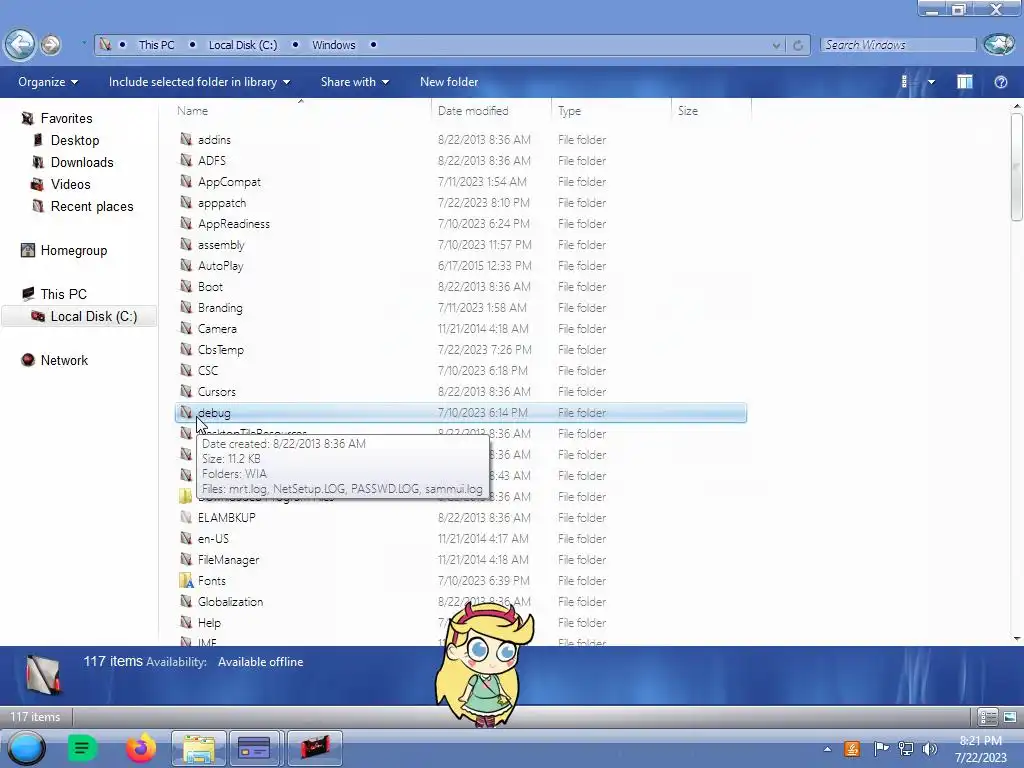
Task: Click the AppCompat folder icon
Action: (x=186, y=182)
